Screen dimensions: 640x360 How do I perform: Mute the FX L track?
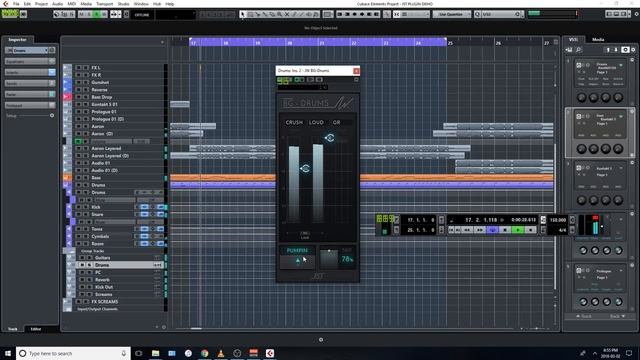tap(78, 67)
